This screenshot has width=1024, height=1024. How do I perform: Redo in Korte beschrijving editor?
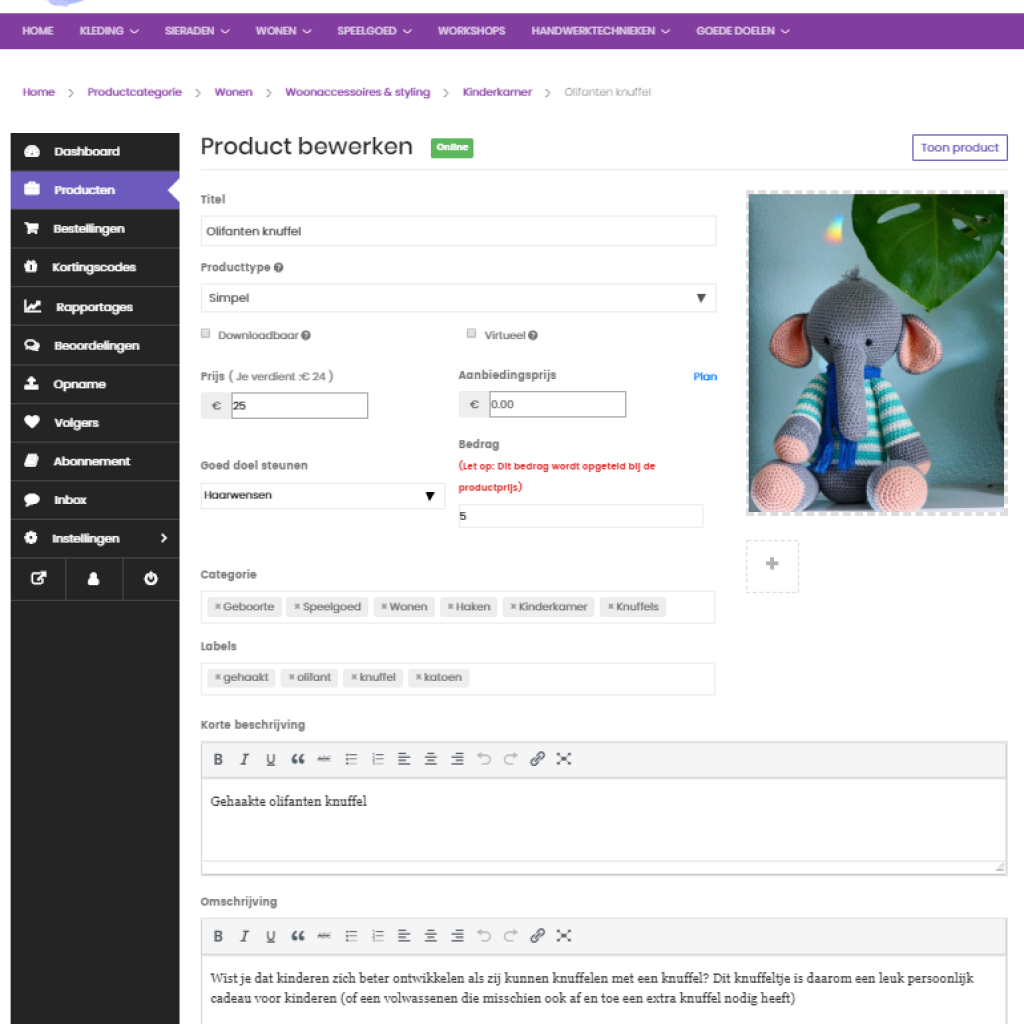[511, 759]
